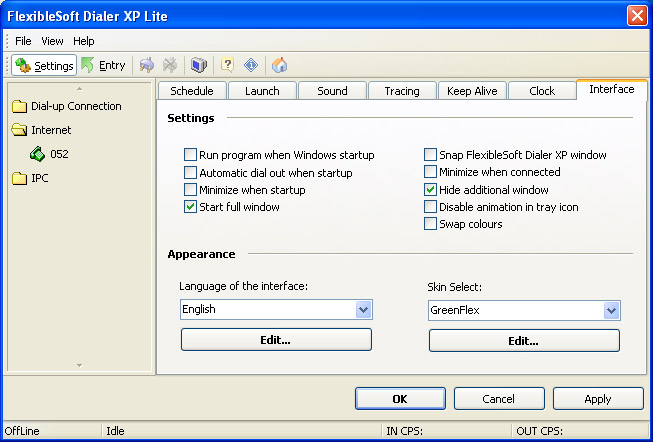Viewport: 653px width, 442px height.
Task: Uncheck Hide additional window
Action: pyautogui.click(x=430, y=190)
